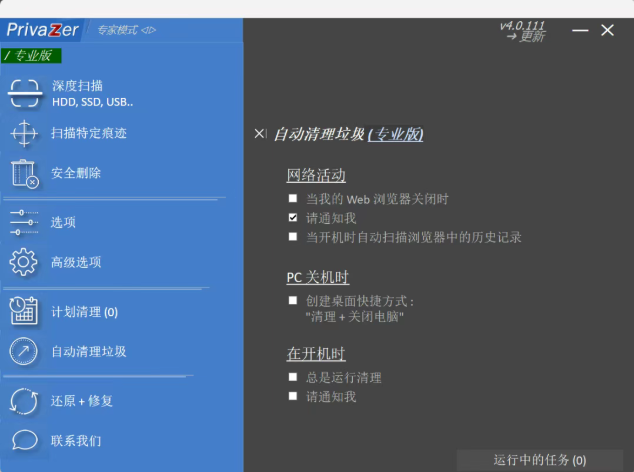Open the (专业版) link in the heading
The height and width of the screenshot is (472, 634).
pos(395,134)
